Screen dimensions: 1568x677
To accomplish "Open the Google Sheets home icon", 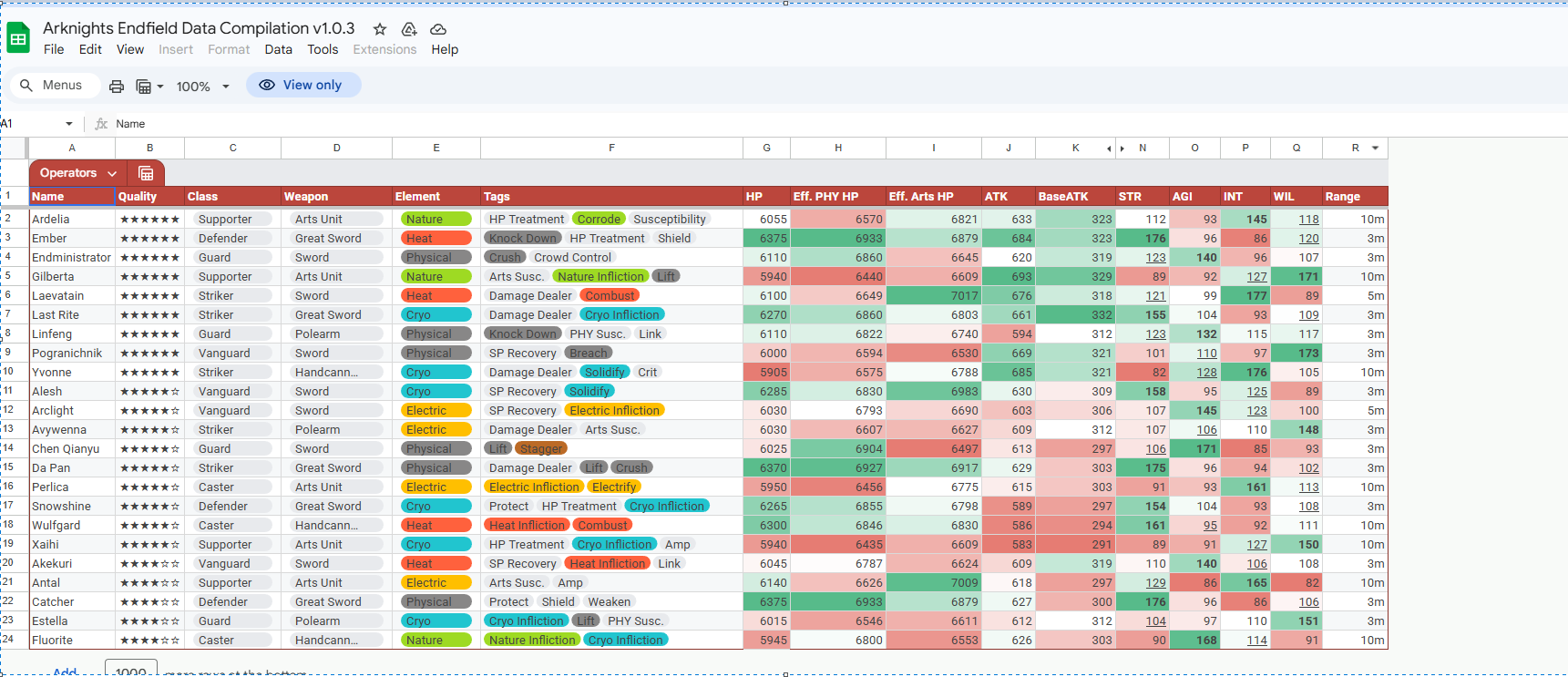I will tap(18, 38).
